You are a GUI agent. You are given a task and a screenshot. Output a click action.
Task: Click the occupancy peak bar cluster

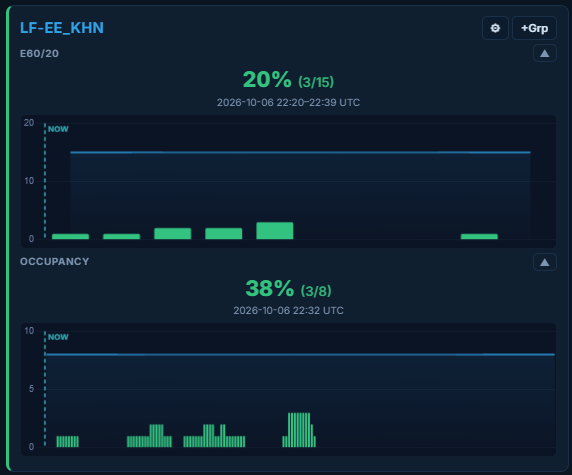299,430
